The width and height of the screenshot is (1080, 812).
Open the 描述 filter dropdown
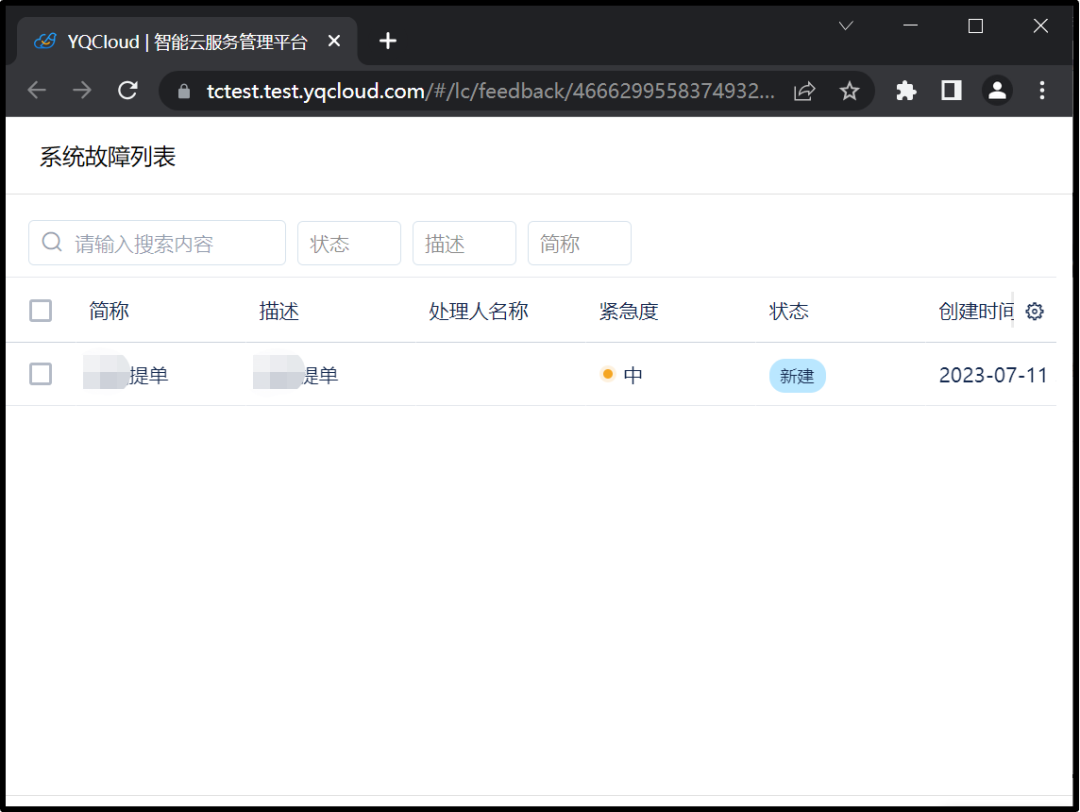464,243
